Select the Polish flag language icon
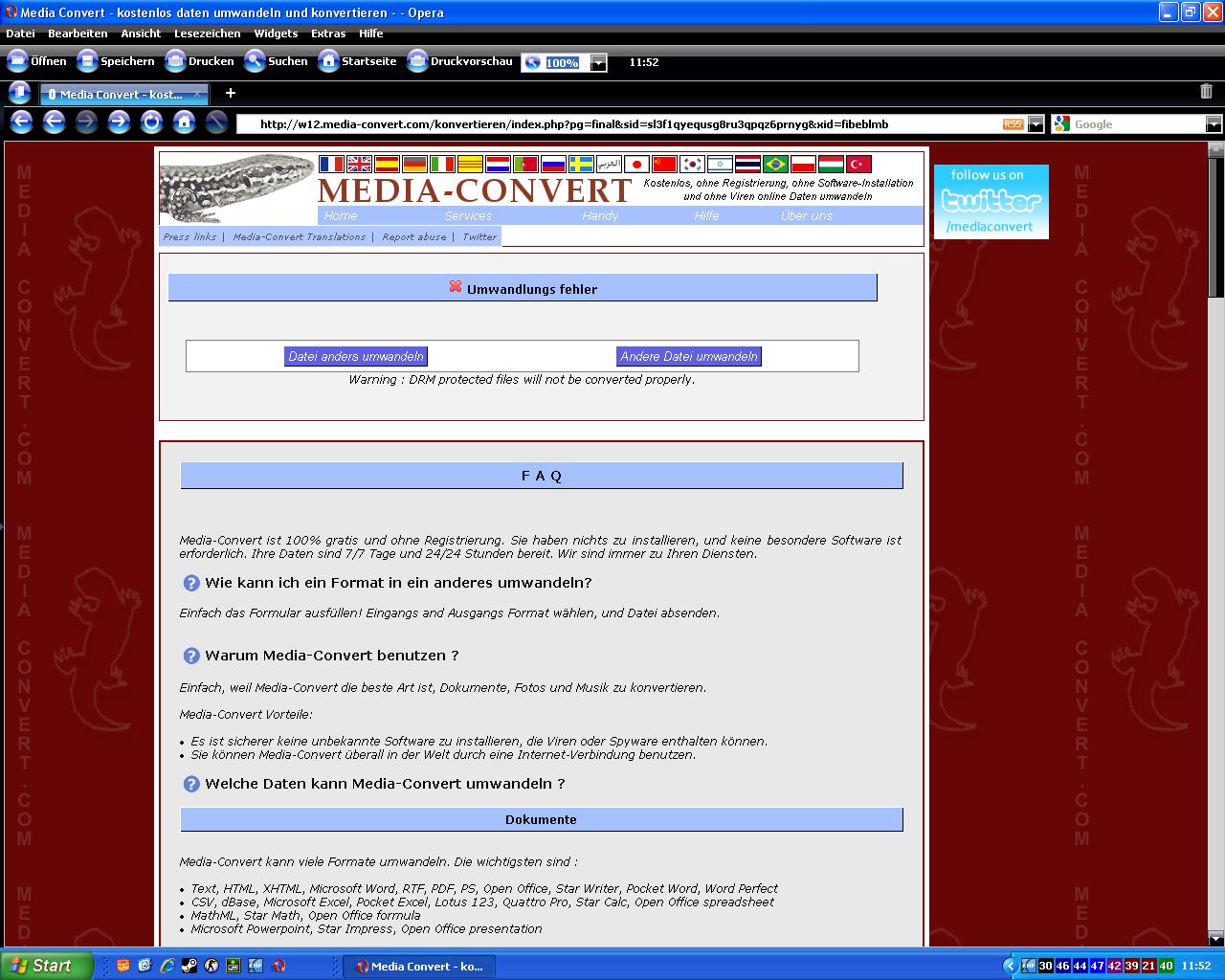The height and width of the screenshot is (980, 1225). click(803, 165)
